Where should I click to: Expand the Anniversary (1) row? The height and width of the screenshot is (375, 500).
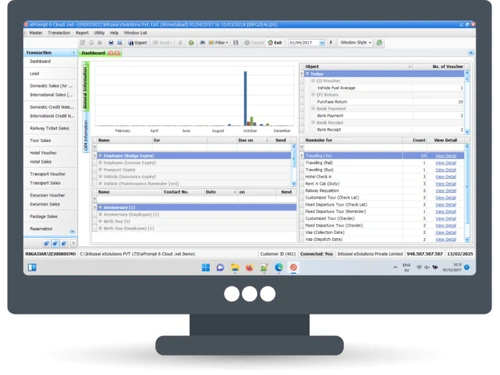[100, 207]
